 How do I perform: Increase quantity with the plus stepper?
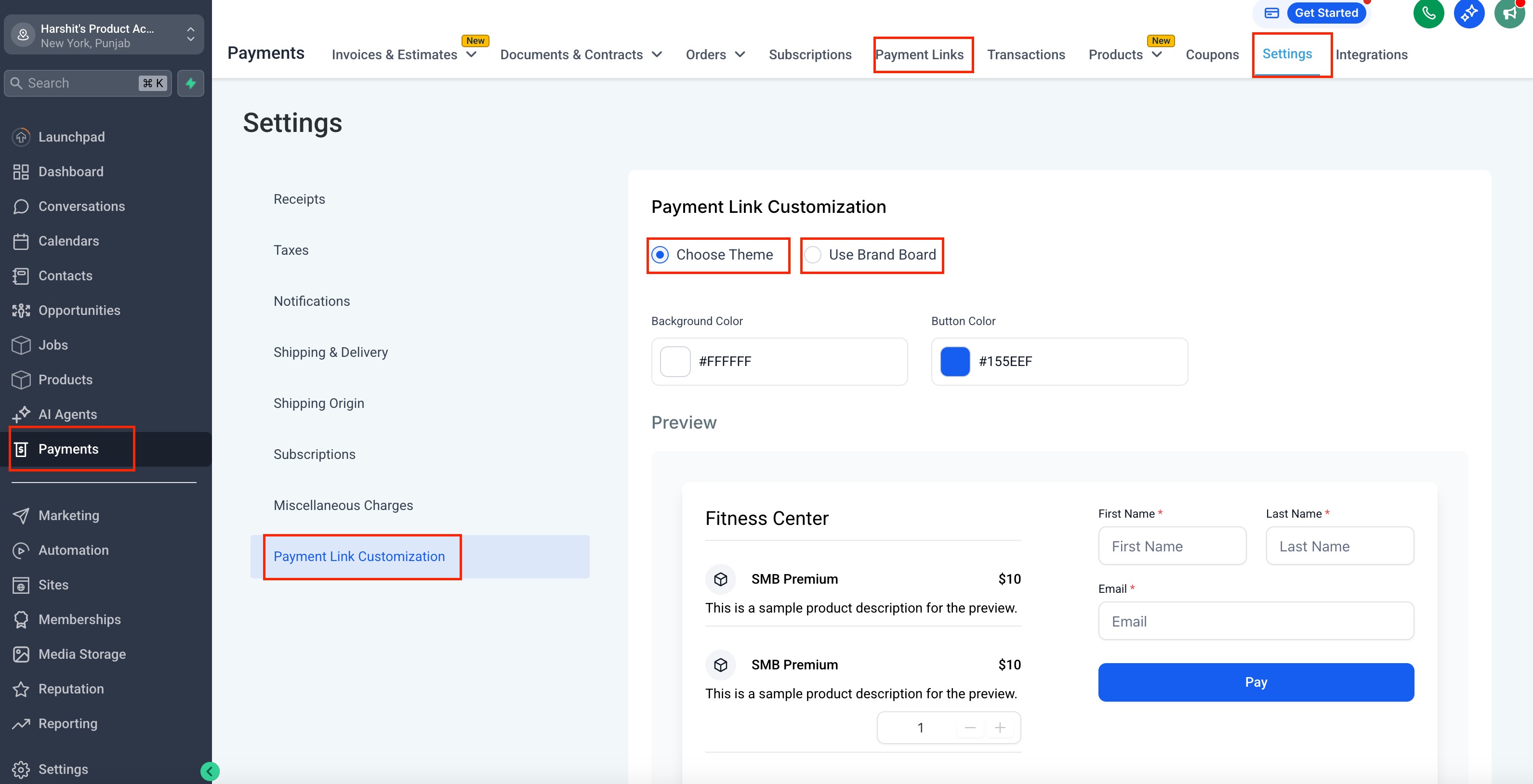1000,728
